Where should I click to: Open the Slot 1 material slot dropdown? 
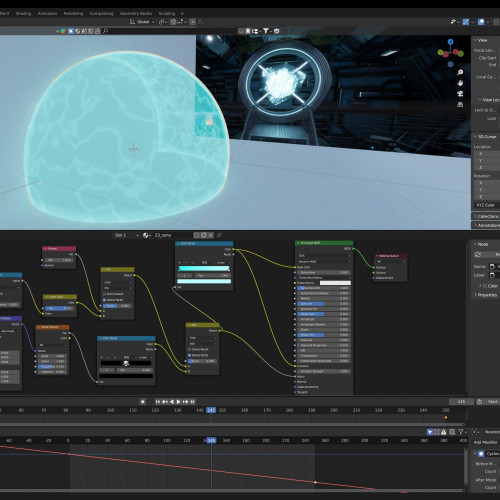click(x=126, y=235)
